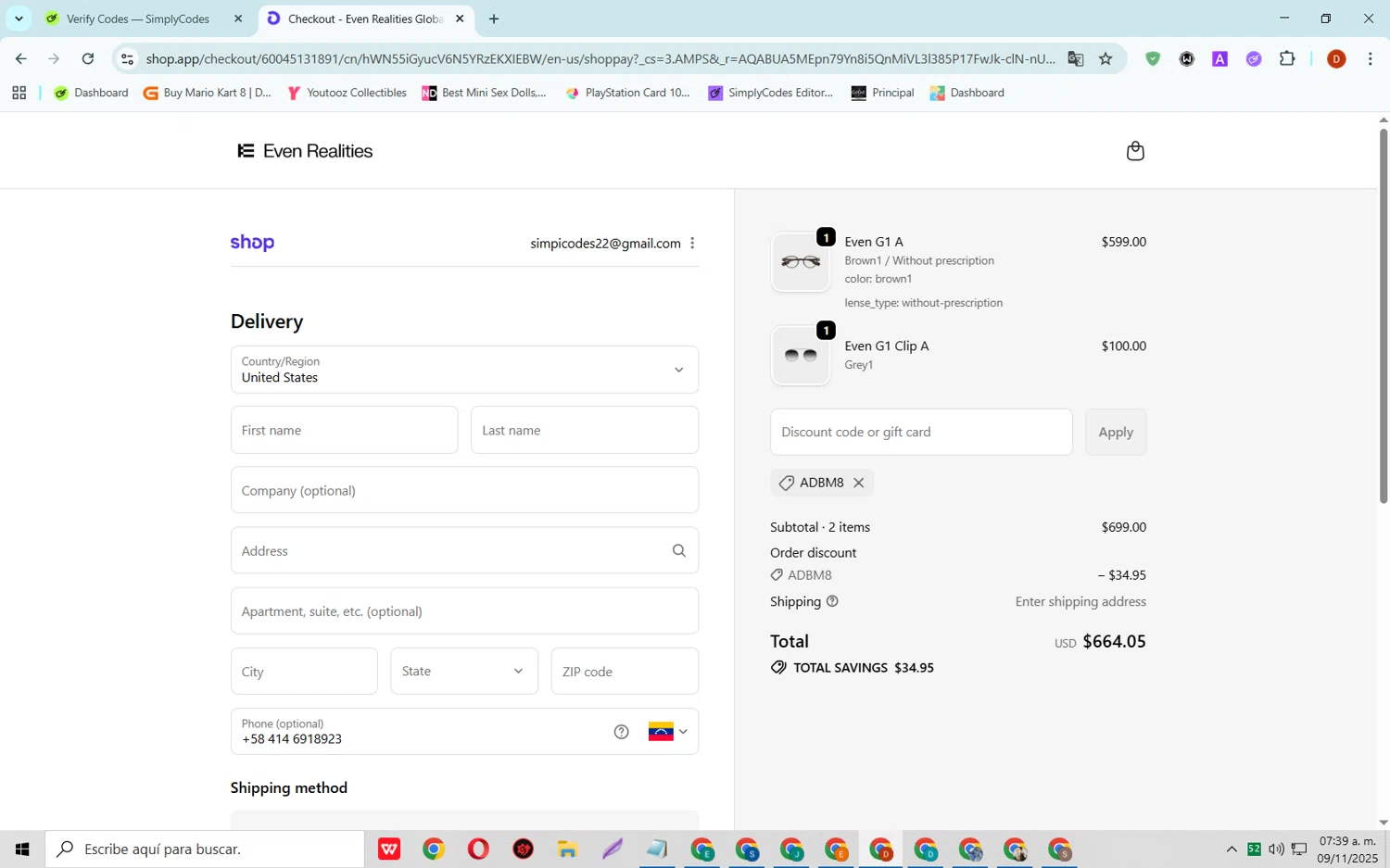The image size is (1390, 868).
Task: Open the State dropdown
Action: tap(464, 671)
